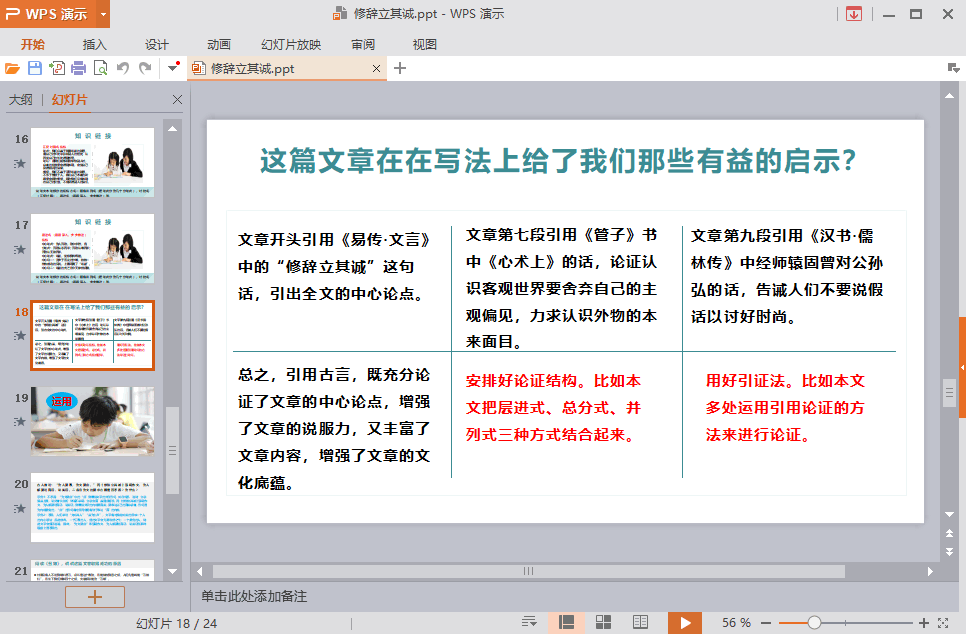The width and height of the screenshot is (966, 634).
Task: Switch to Normal view in status bar
Action: 566,622
